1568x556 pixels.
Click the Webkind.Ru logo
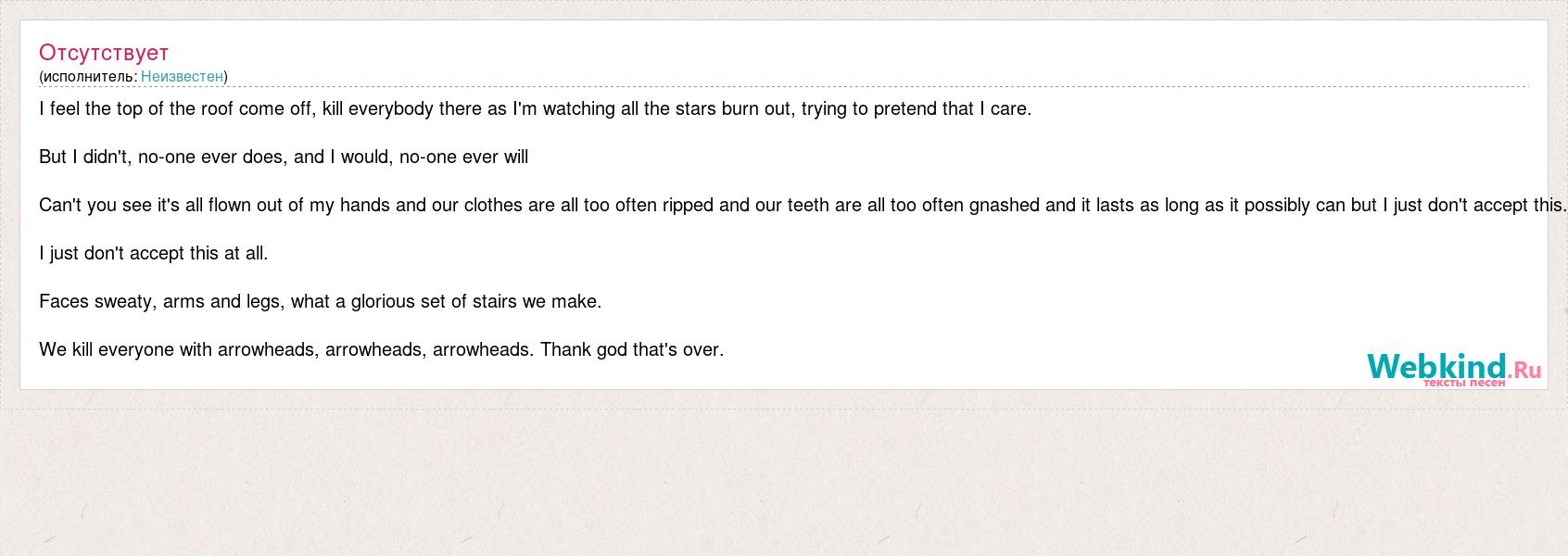coord(1454,369)
